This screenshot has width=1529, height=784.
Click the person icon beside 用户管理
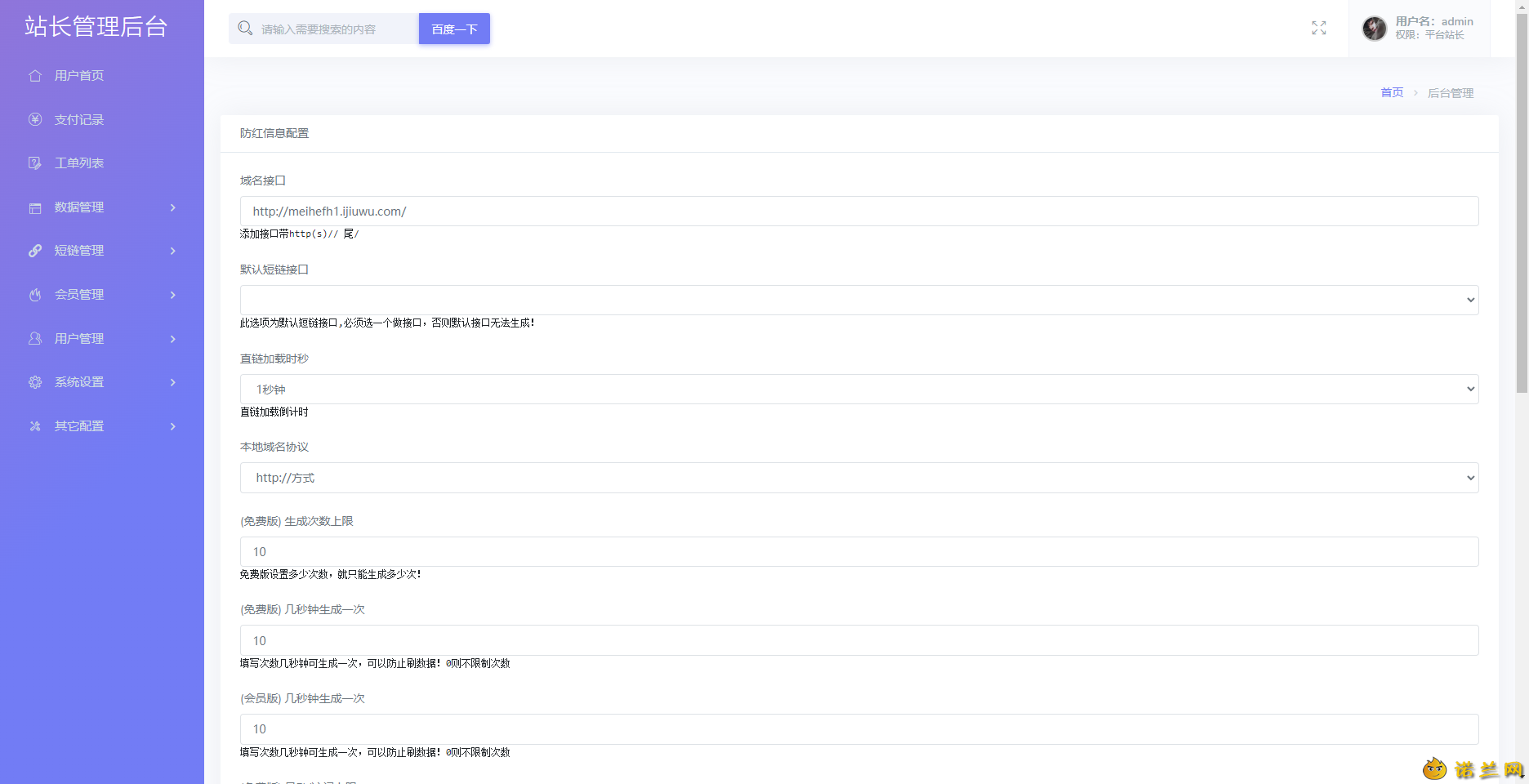[x=35, y=338]
